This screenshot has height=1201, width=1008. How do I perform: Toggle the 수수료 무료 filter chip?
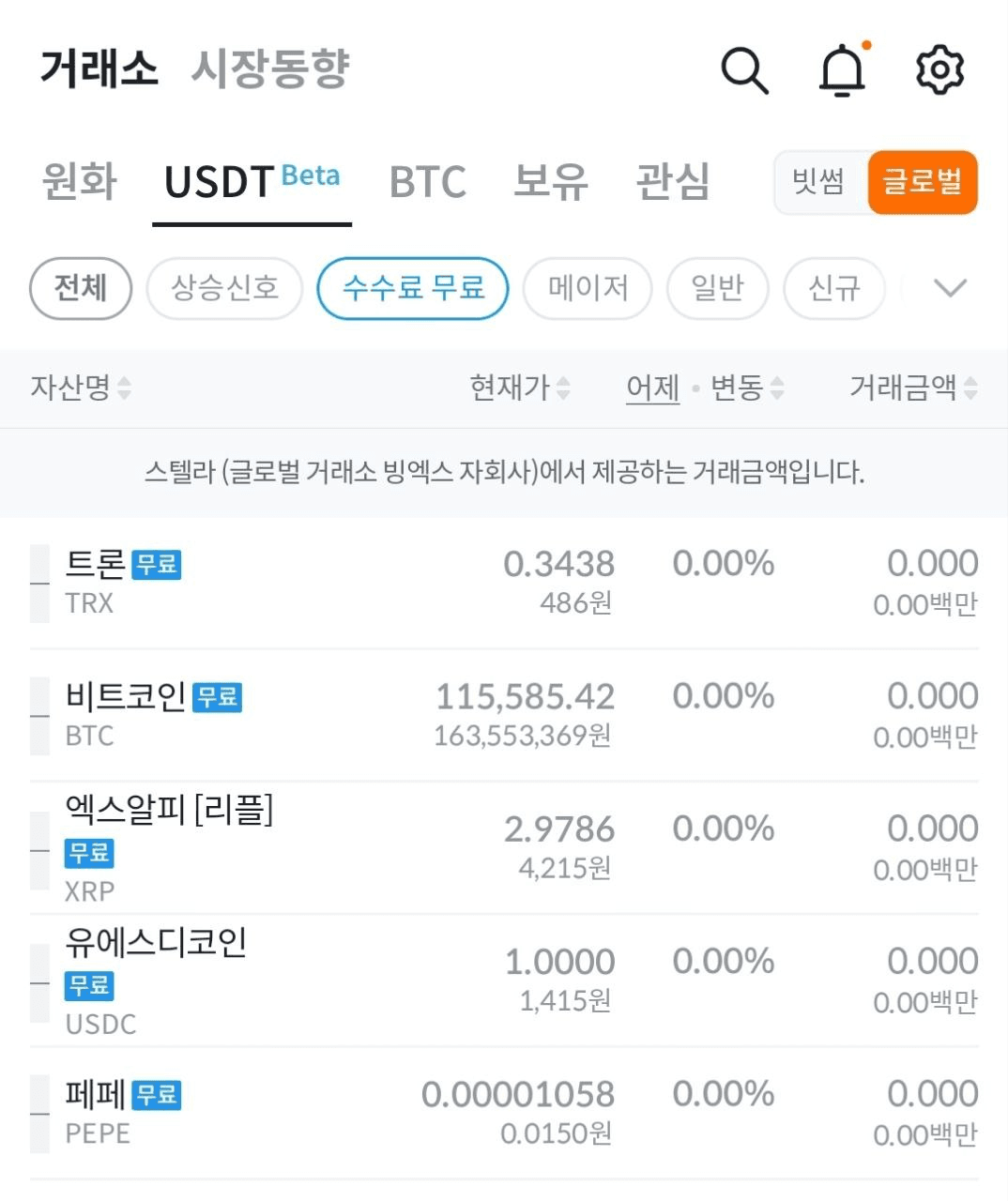point(413,288)
